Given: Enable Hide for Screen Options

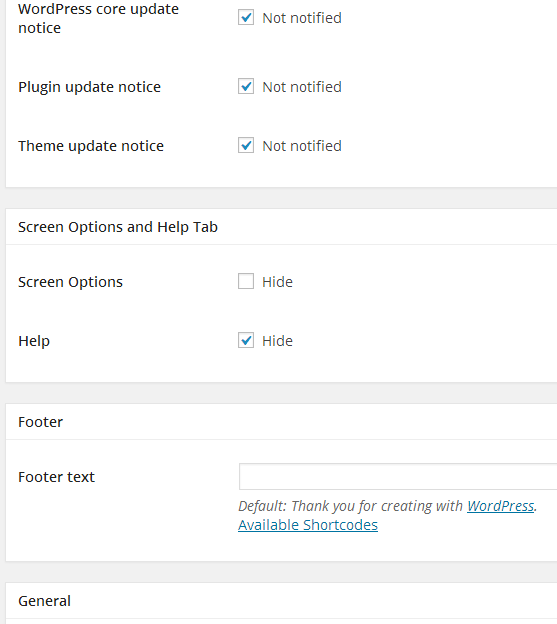Looking at the screenshot, I should tap(246, 281).
